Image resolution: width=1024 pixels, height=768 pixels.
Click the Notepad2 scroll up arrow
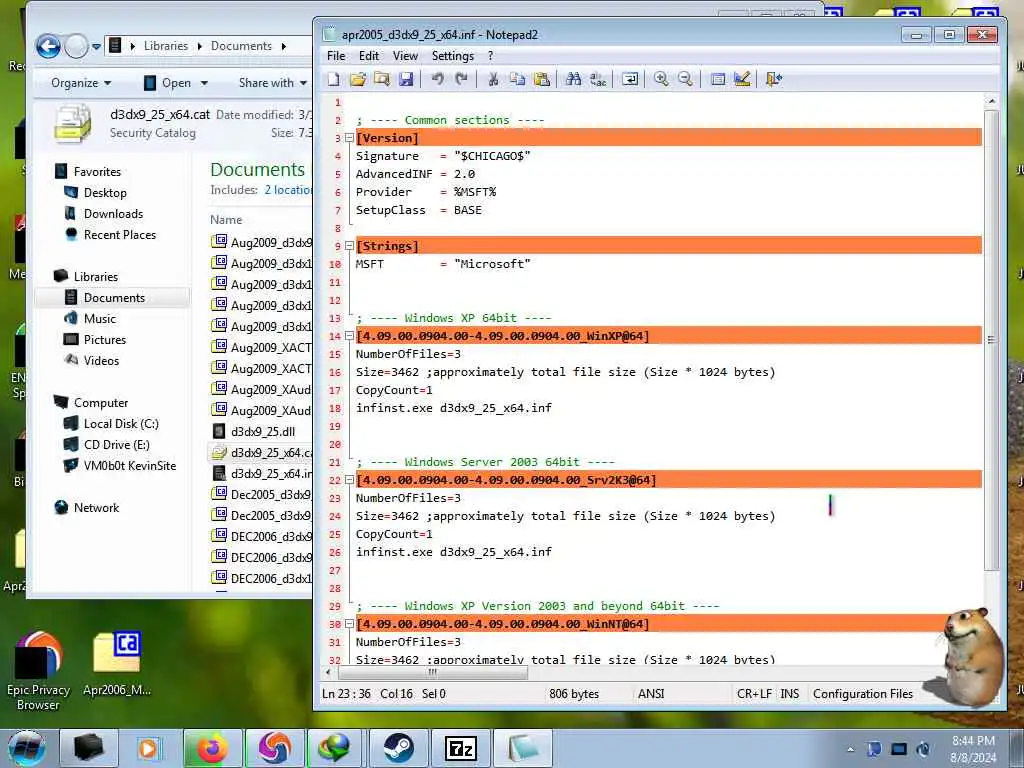tap(991, 101)
